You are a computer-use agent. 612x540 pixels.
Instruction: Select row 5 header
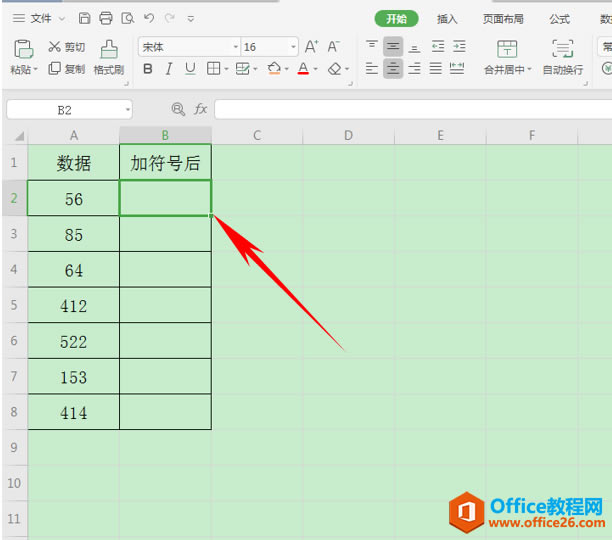[14, 305]
